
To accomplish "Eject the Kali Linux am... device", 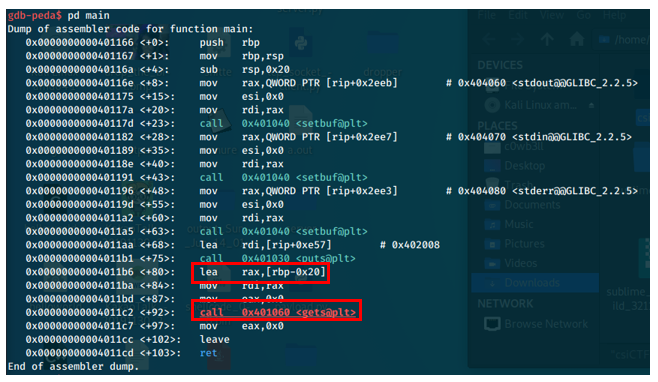I will (591, 105).
